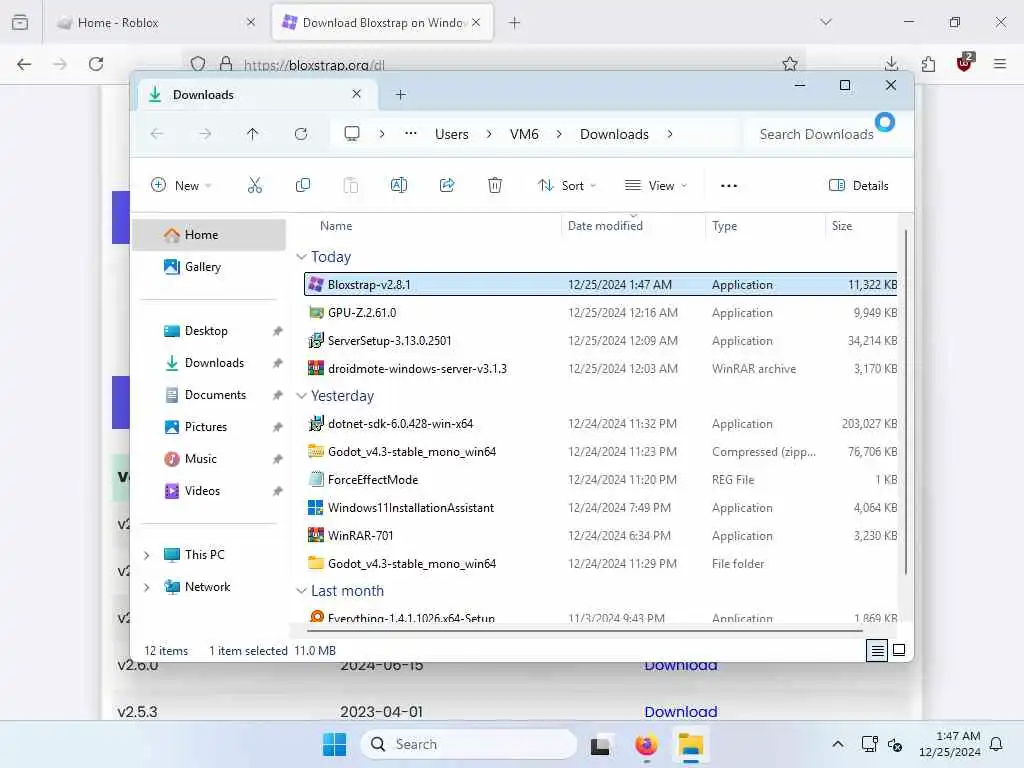
Task: Open the See more ellipsis in Explorer toolbar
Action: [729, 186]
